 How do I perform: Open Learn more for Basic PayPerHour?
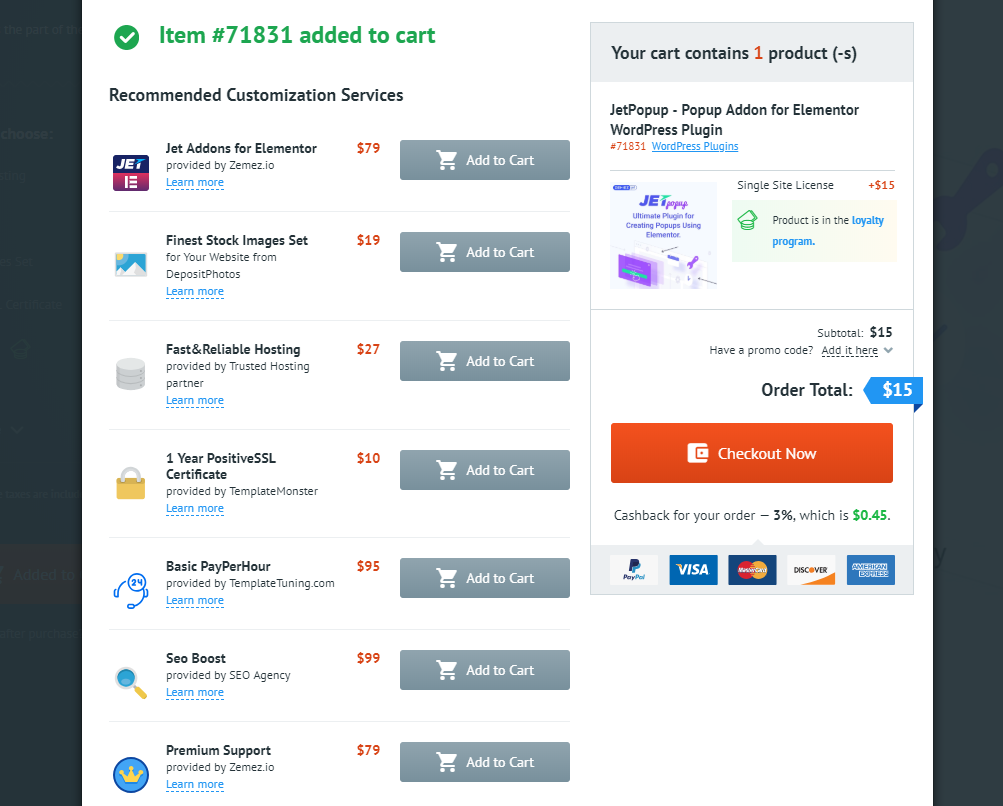click(195, 600)
